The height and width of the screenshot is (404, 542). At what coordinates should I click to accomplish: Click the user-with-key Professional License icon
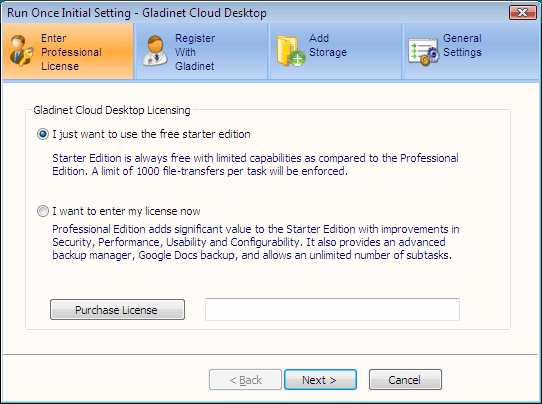tap(21, 51)
